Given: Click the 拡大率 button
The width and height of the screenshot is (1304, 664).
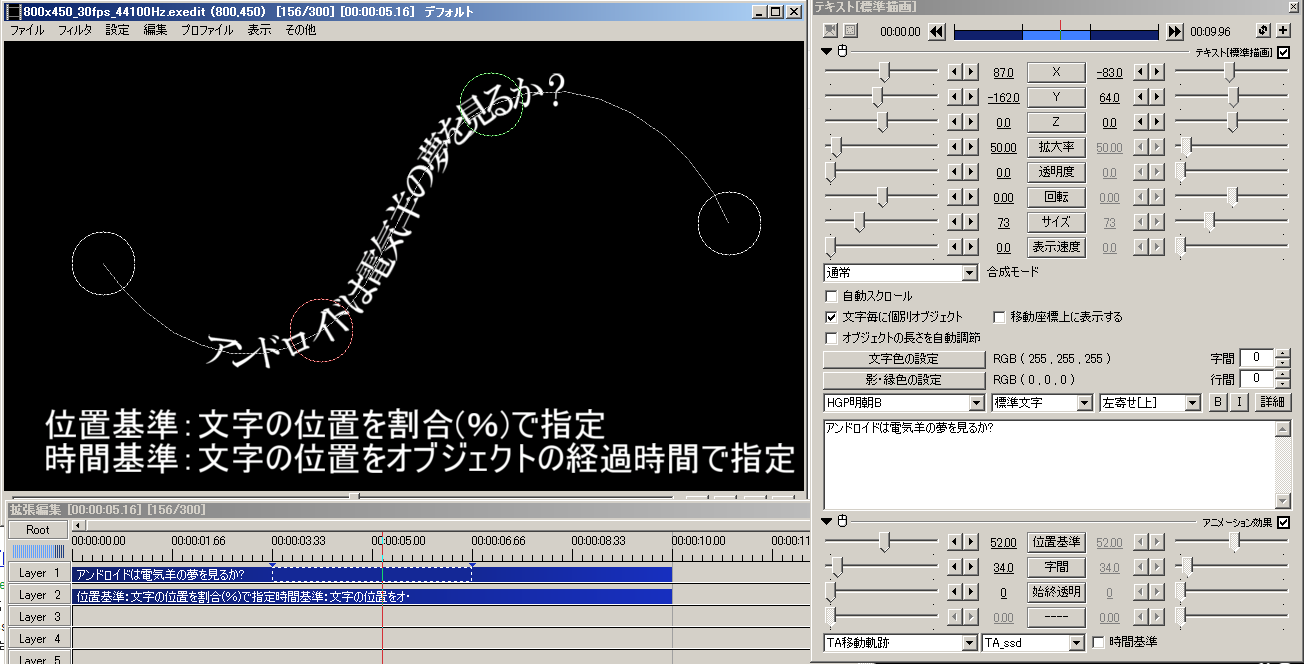Looking at the screenshot, I should click(1056, 147).
